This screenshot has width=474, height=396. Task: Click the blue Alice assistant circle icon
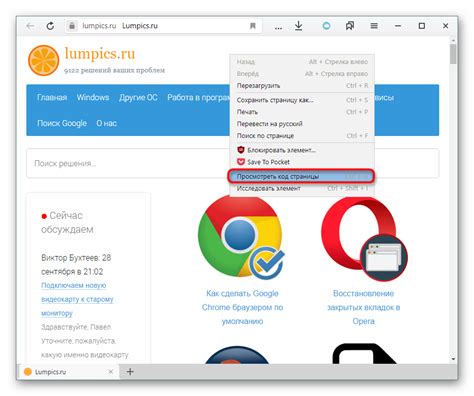(326, 26)
